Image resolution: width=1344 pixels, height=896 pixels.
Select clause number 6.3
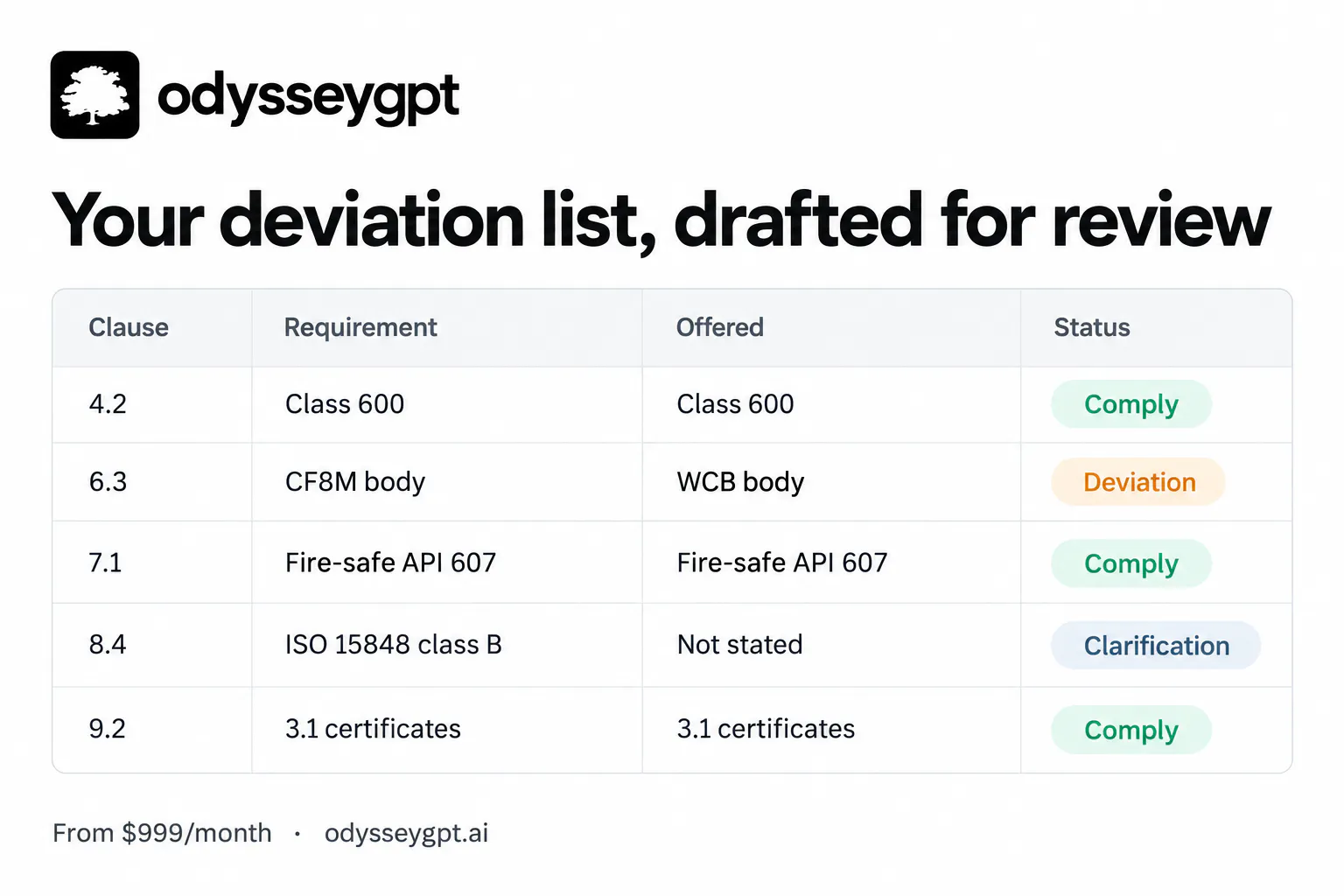108,482
